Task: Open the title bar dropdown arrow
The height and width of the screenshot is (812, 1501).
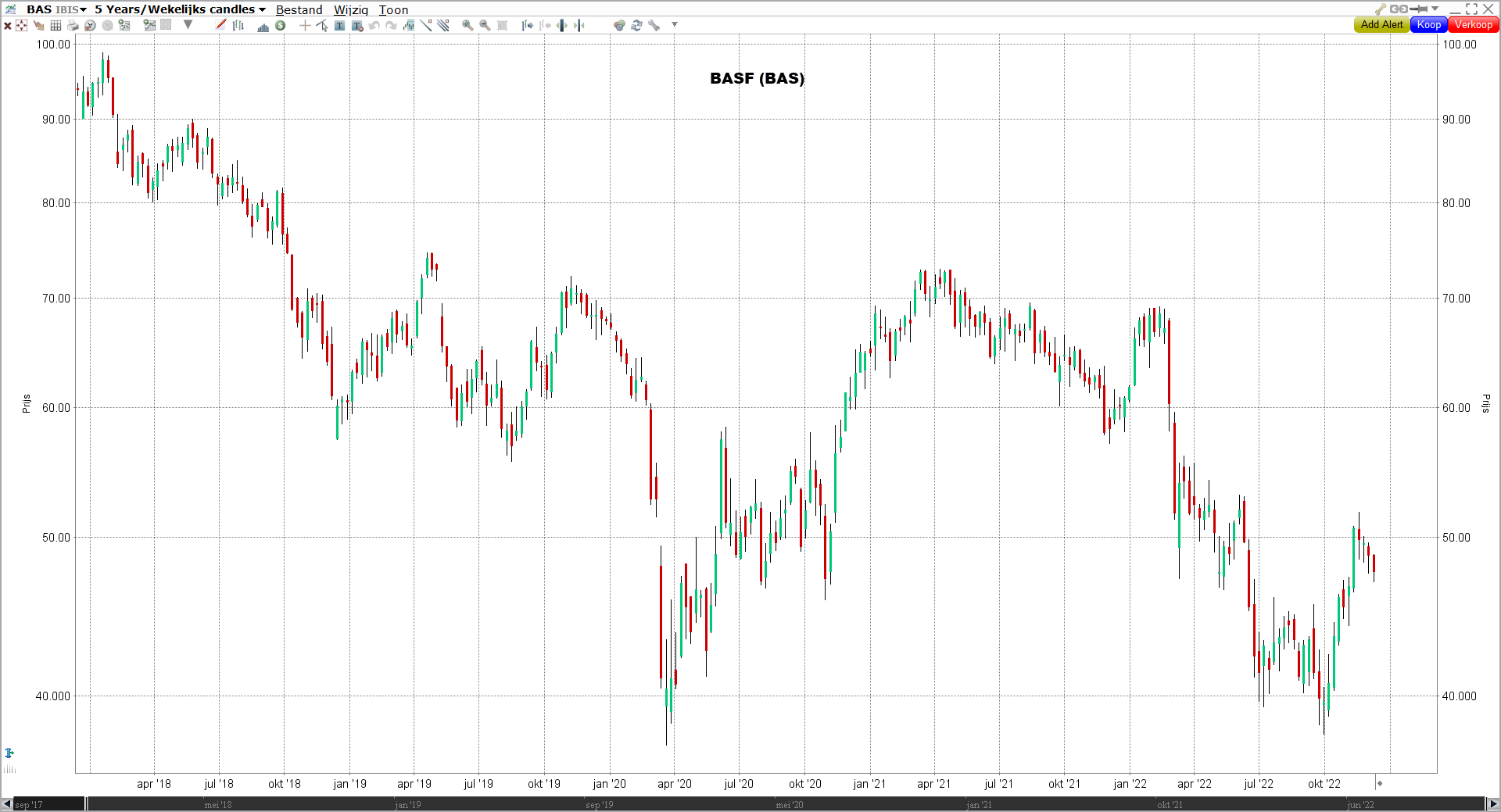Action: pyautogui.click(x=1435, y=9)
